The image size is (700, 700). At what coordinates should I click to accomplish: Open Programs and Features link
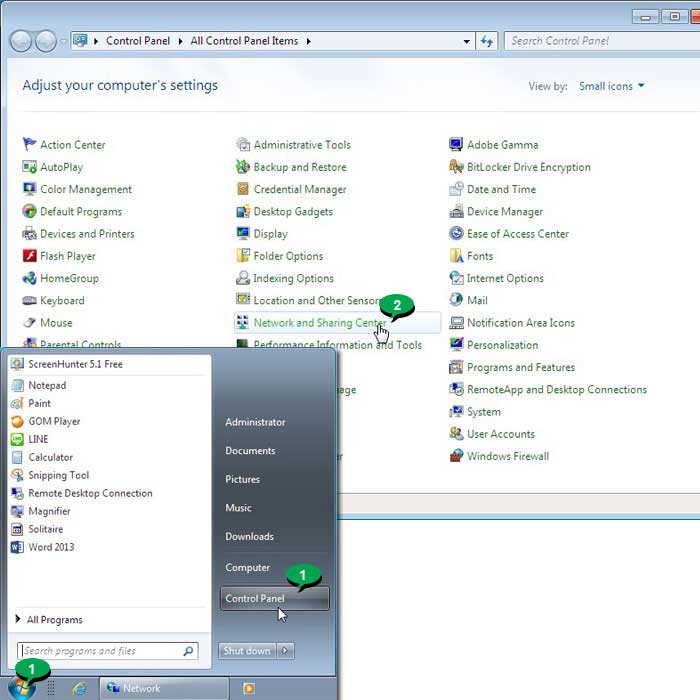(521, 367)
